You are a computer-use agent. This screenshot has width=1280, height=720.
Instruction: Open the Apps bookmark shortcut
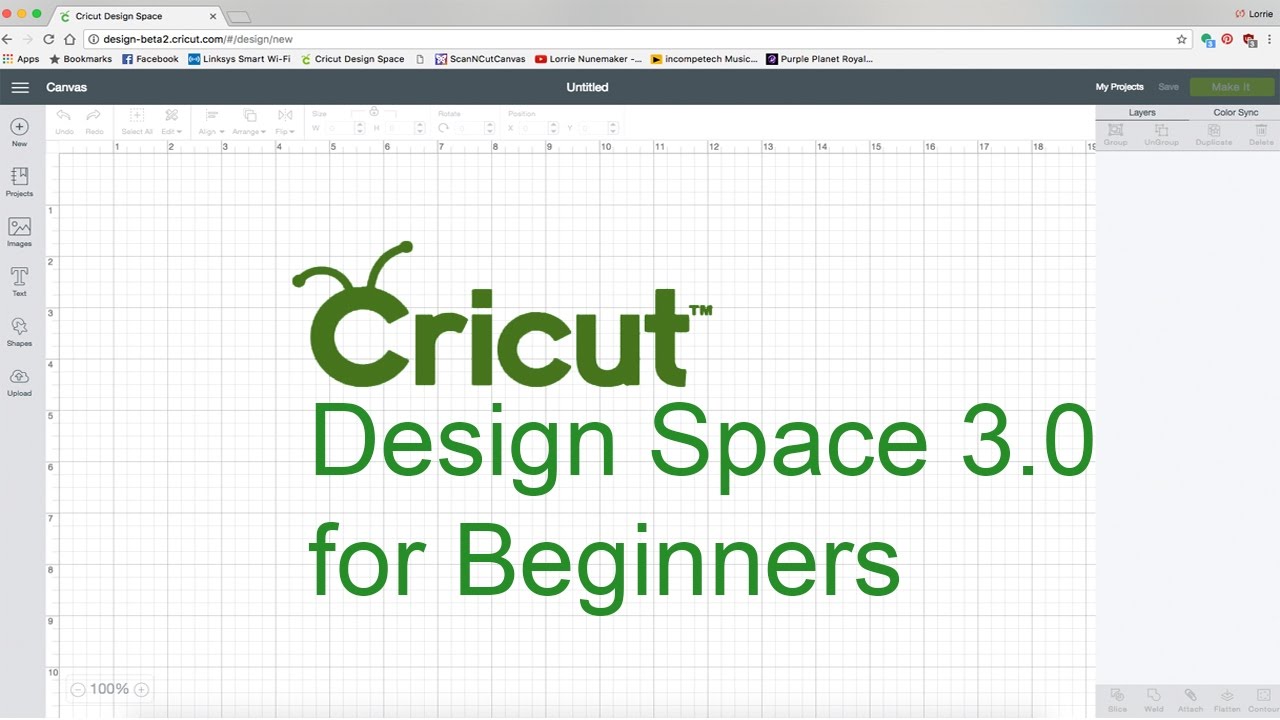pyautogui.click(x=21, y=59)
